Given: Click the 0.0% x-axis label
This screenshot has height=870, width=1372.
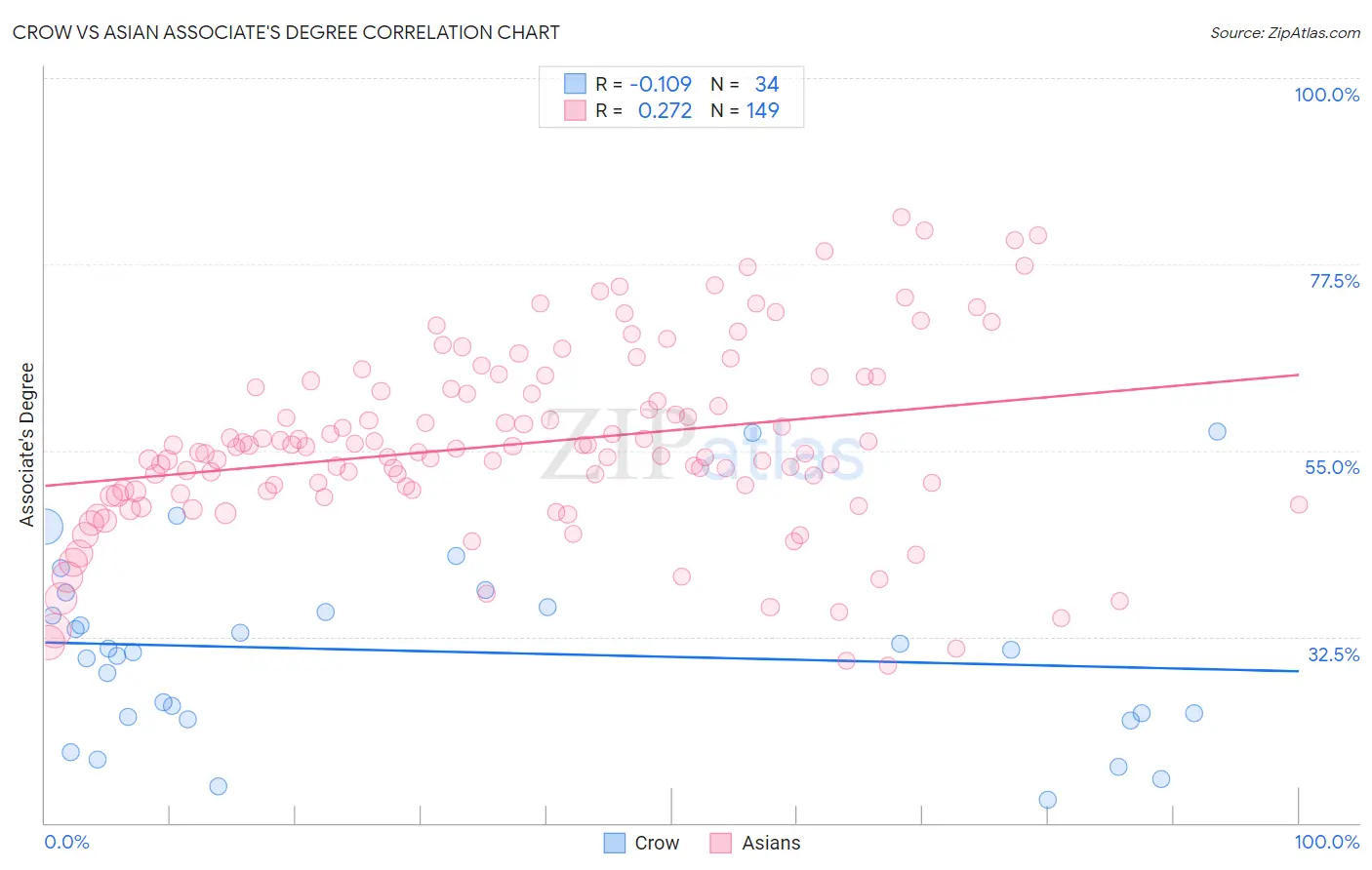Looking at the screenshot, I should 67,842.
